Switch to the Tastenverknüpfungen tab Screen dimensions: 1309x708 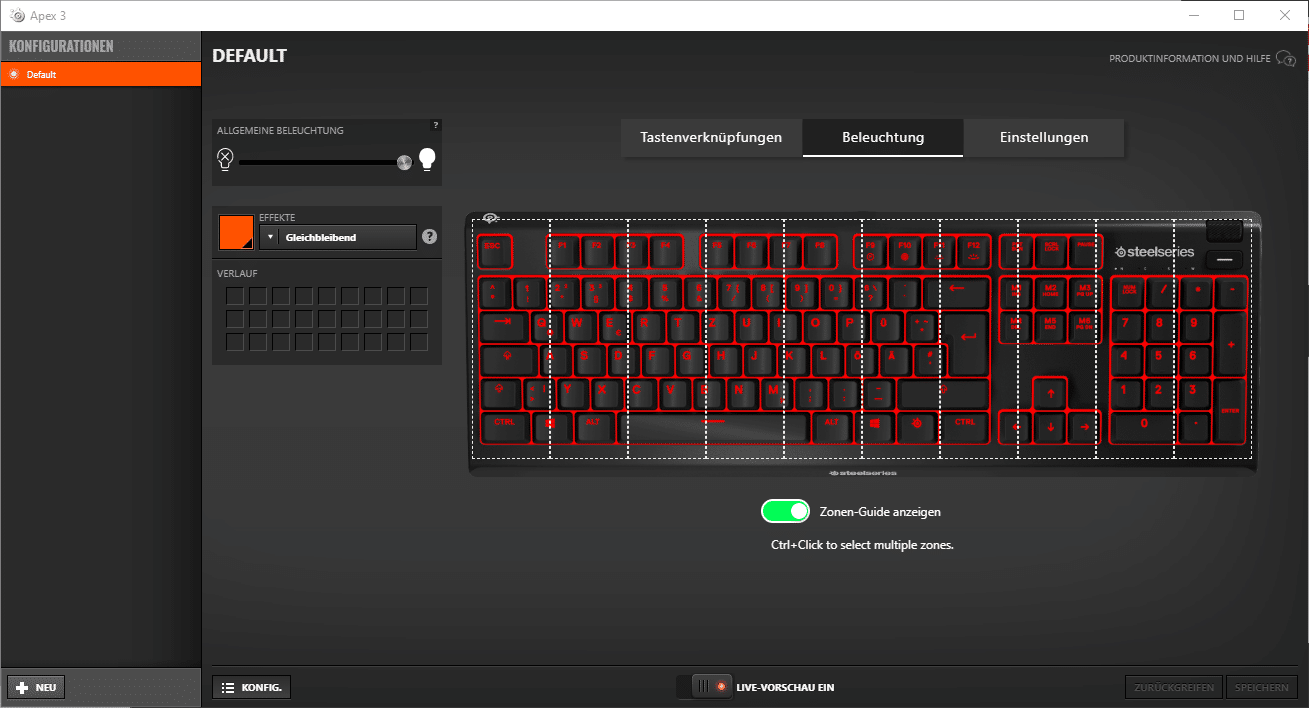[x=711, y=138]
